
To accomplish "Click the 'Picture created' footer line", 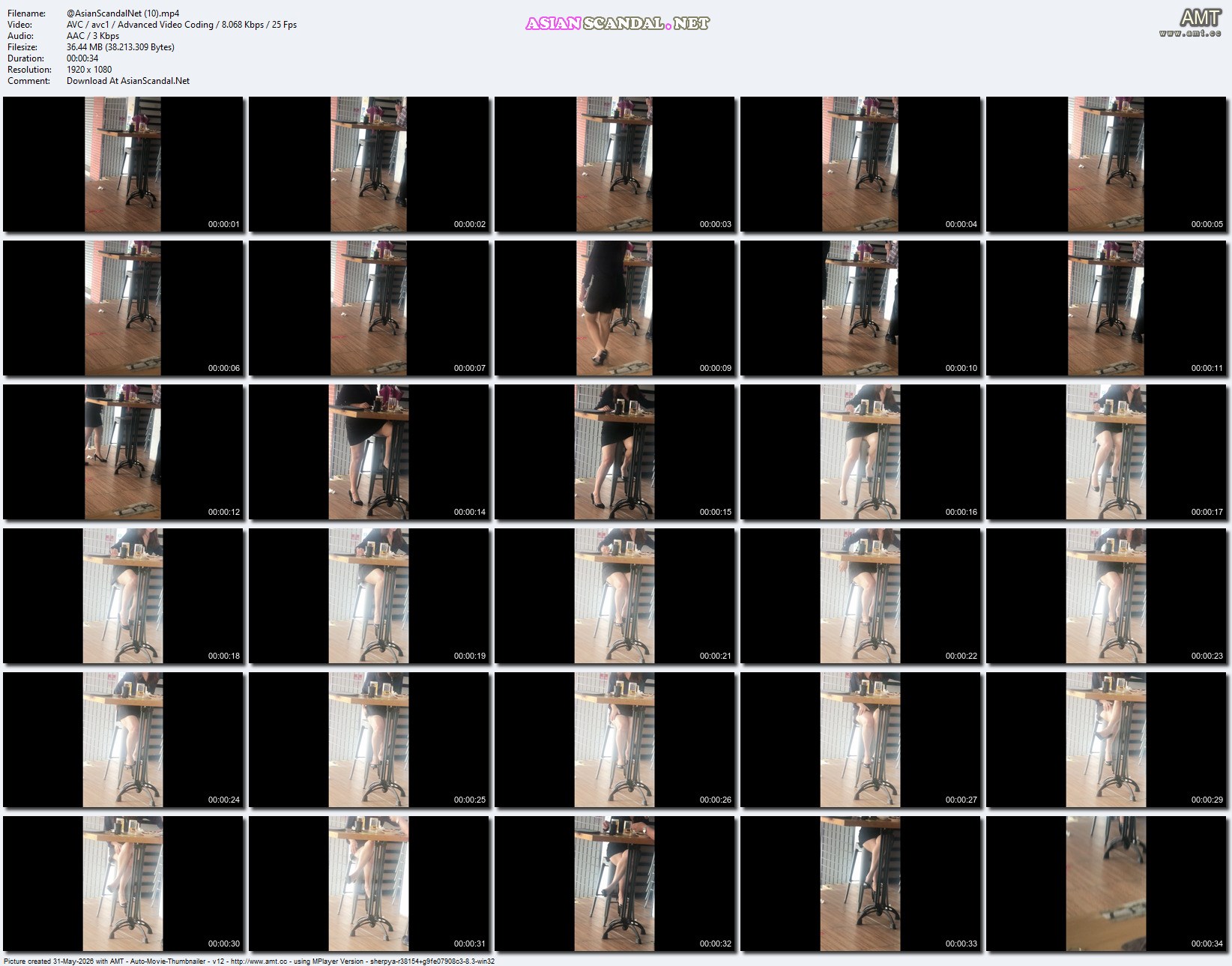I will 249,961.
